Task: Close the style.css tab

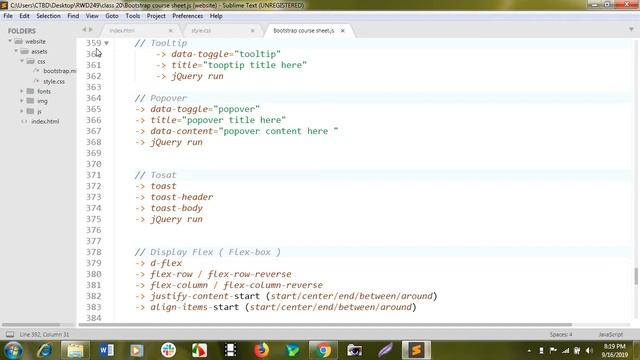Action: click(x=253, y=31)
